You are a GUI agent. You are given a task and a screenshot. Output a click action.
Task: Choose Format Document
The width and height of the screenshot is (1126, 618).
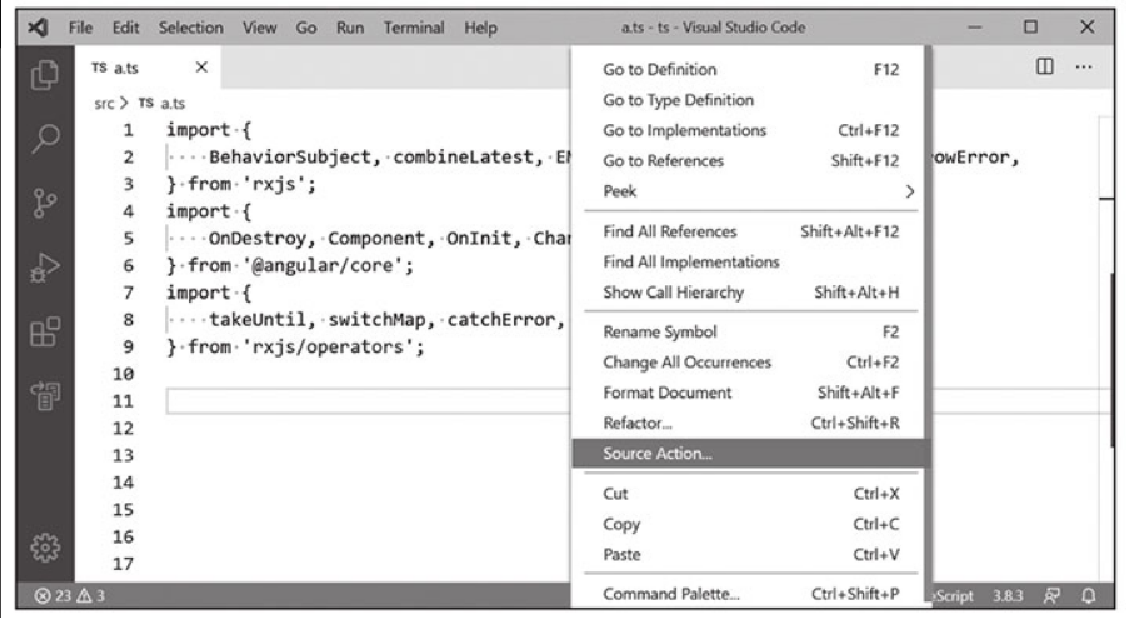(750, 393)
